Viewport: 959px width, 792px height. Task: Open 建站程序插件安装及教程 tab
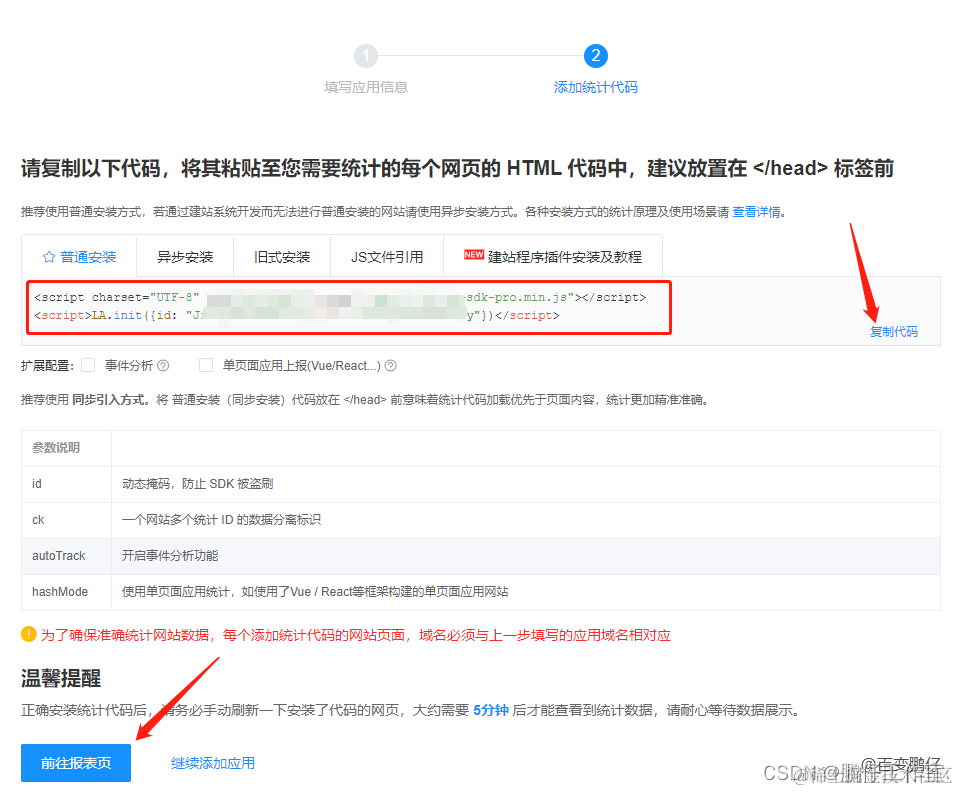click(x=553, y=257)
